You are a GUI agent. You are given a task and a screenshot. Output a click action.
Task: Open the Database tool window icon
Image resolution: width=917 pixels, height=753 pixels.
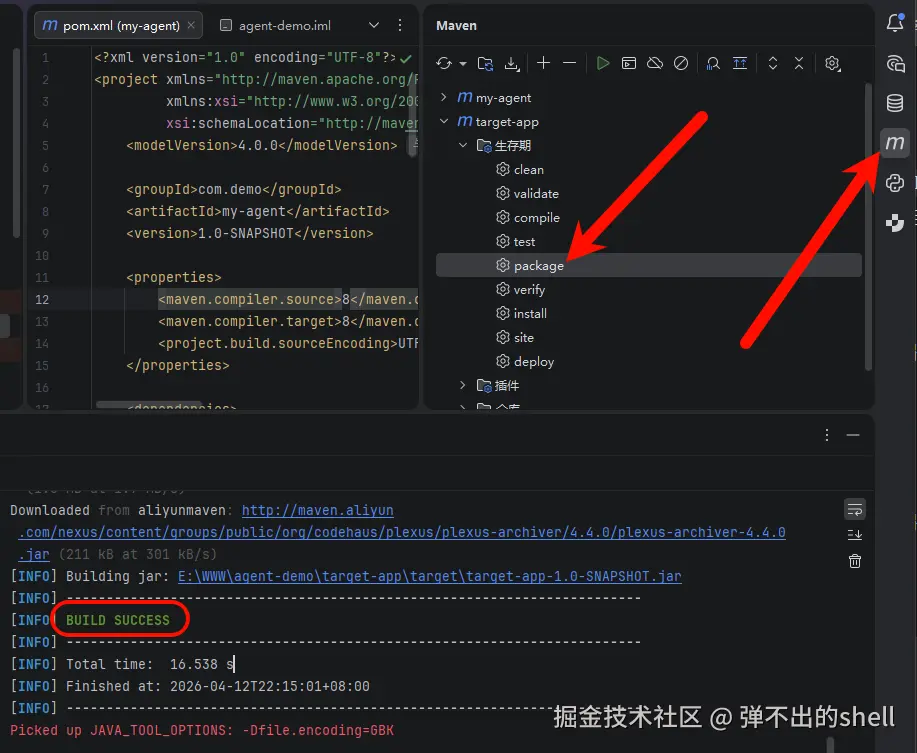(x=895, y=103)
